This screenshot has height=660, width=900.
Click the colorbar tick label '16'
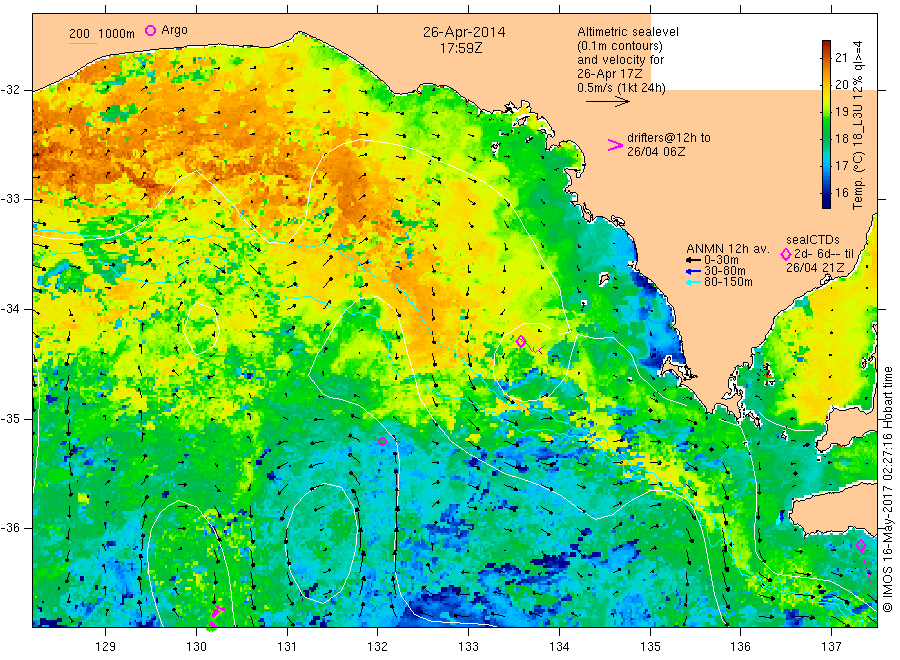point(841,192)
